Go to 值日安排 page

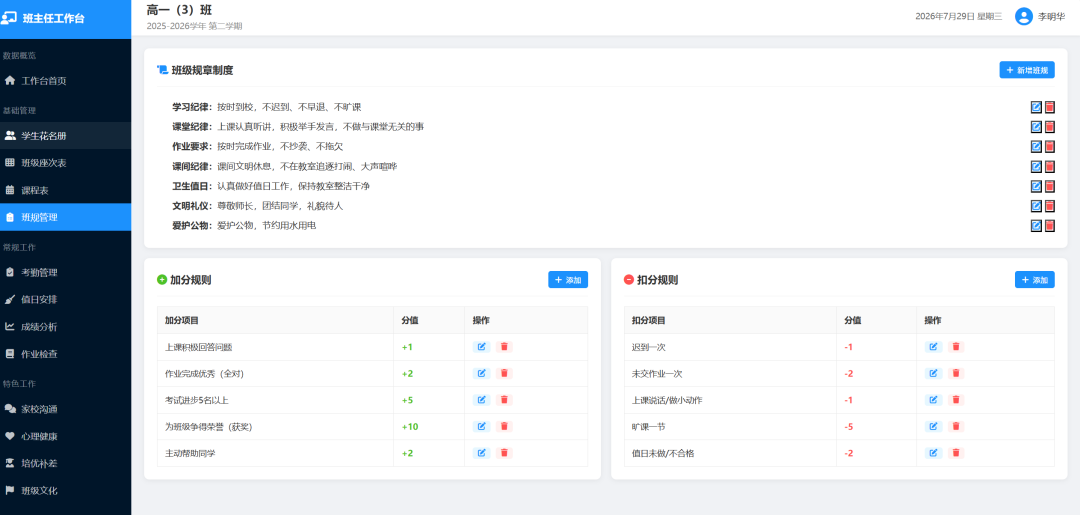(x=65, y=299)
